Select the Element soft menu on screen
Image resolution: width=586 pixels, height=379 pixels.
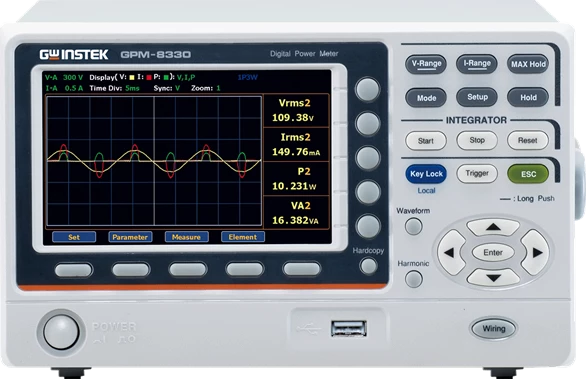coord(243,237)
